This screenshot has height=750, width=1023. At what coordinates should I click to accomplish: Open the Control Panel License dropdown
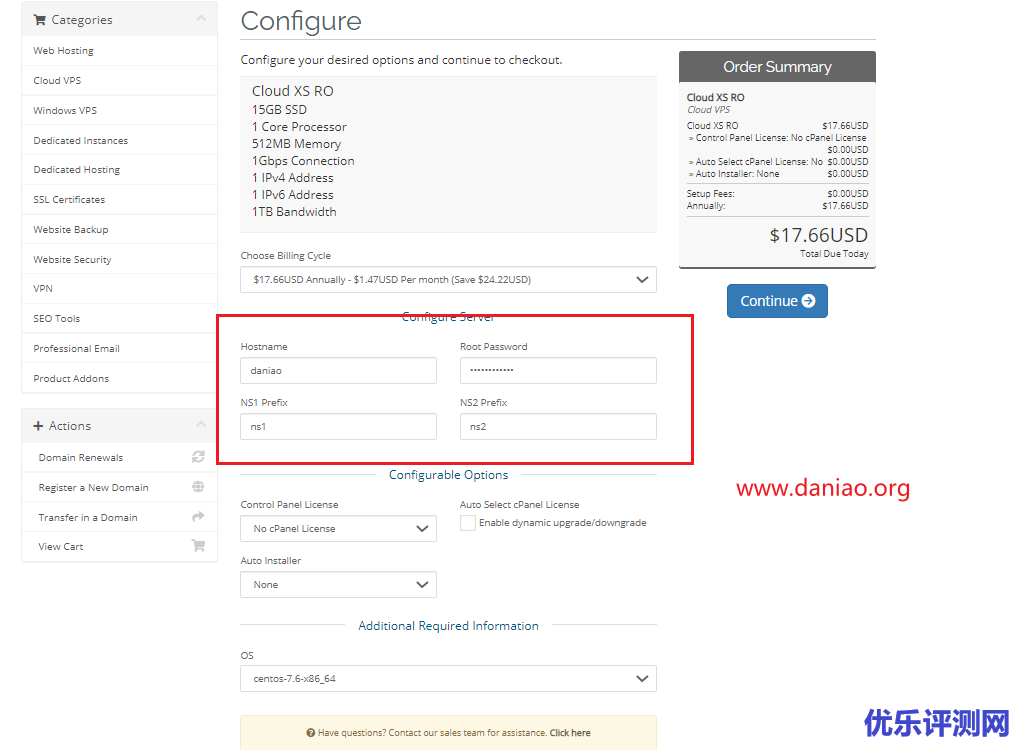click(338, 529)
